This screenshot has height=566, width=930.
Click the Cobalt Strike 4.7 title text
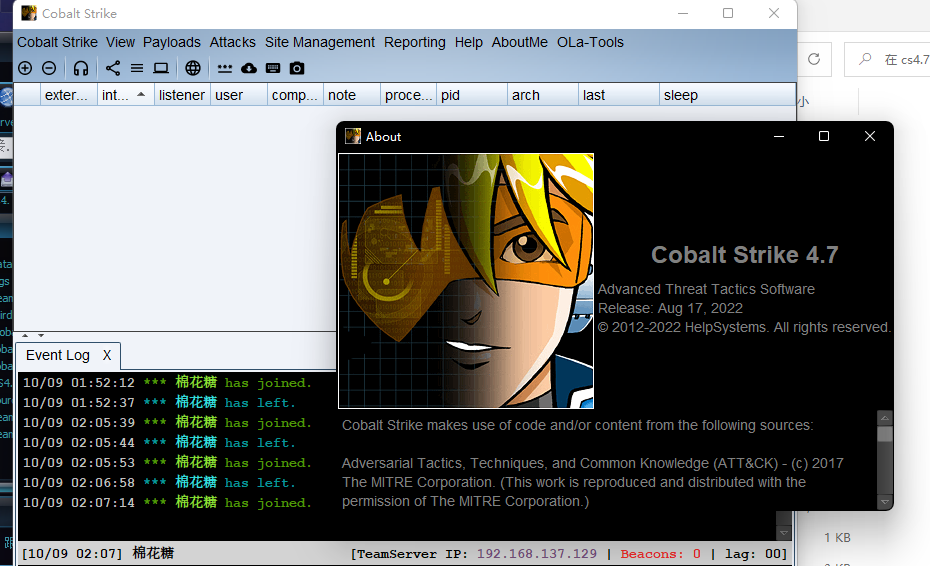tap(744, 255)
